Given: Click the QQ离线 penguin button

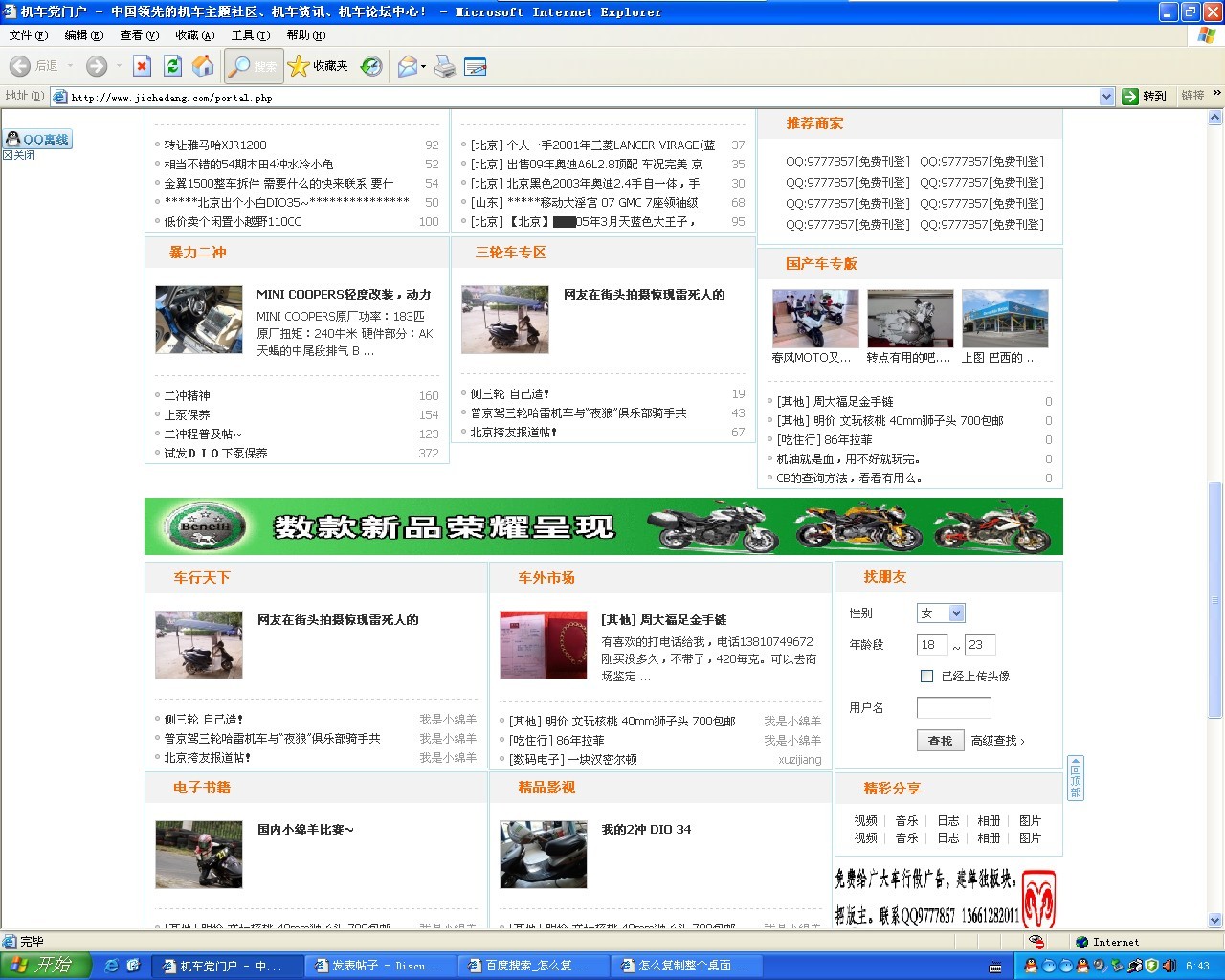Looking at the screenshot, I should point(38,139).
